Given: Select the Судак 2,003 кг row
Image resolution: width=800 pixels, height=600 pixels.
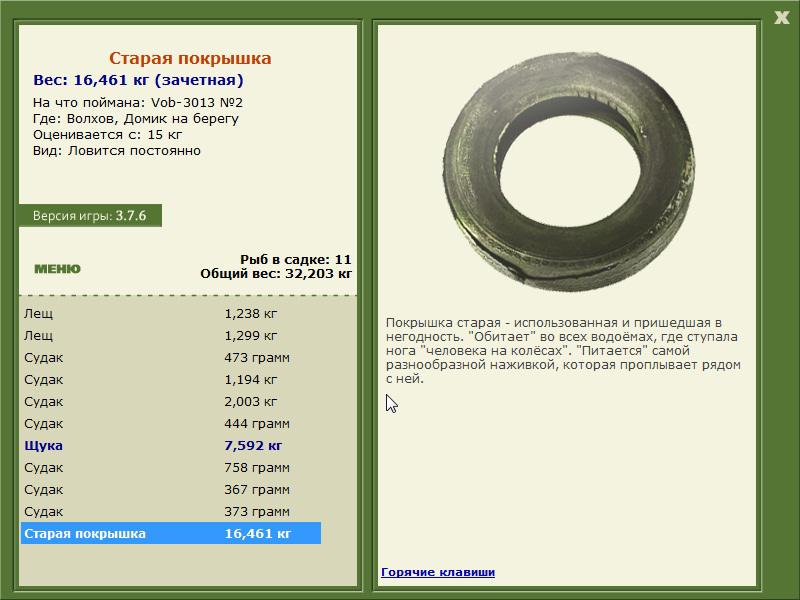Looking at the screenshot, I should (171, 401).
